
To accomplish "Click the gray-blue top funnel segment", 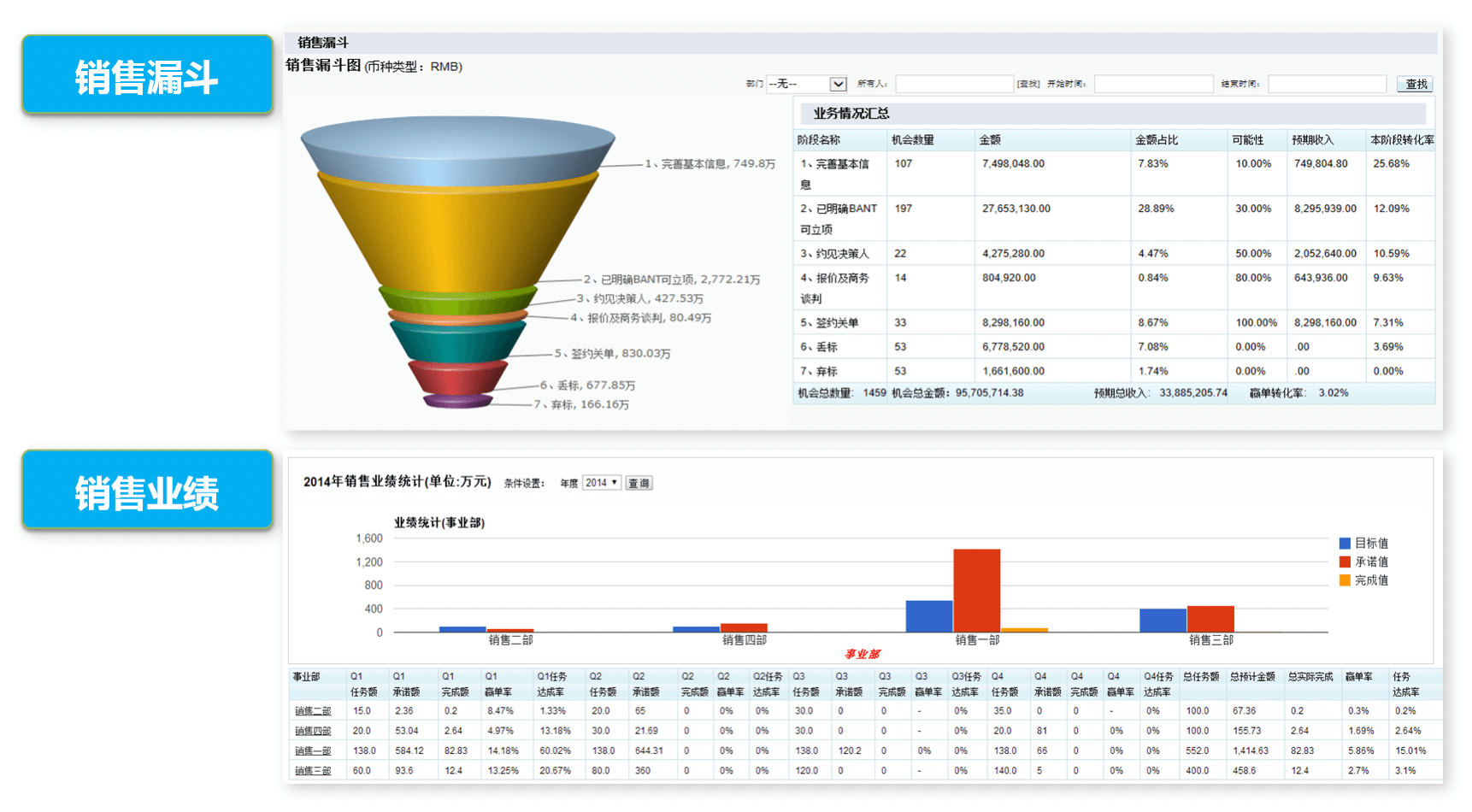I will coord(457,150).
